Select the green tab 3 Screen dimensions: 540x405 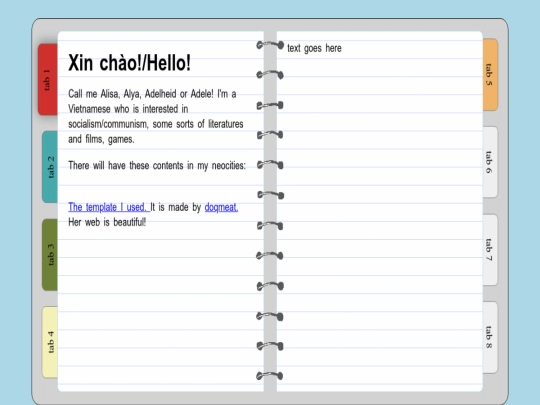[x=50, y=255]
